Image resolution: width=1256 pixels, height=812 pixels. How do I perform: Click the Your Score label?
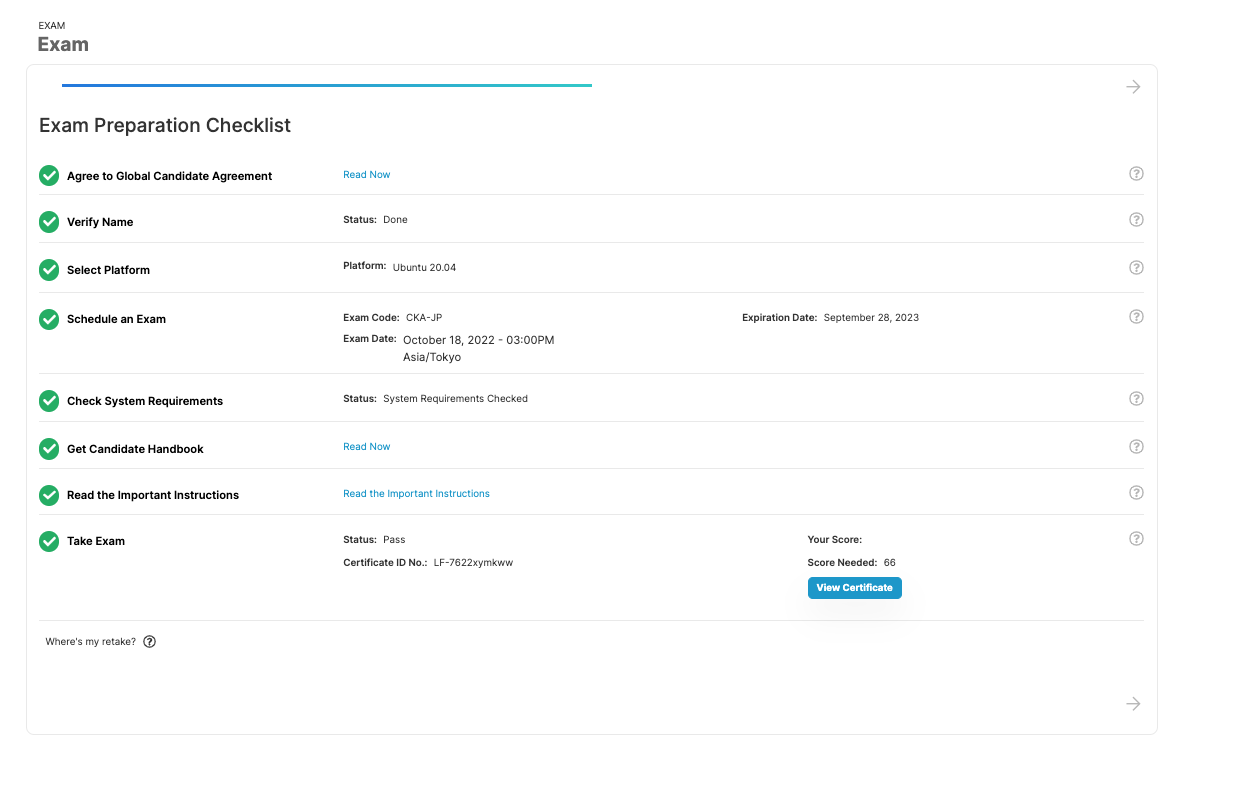(835, 540)
